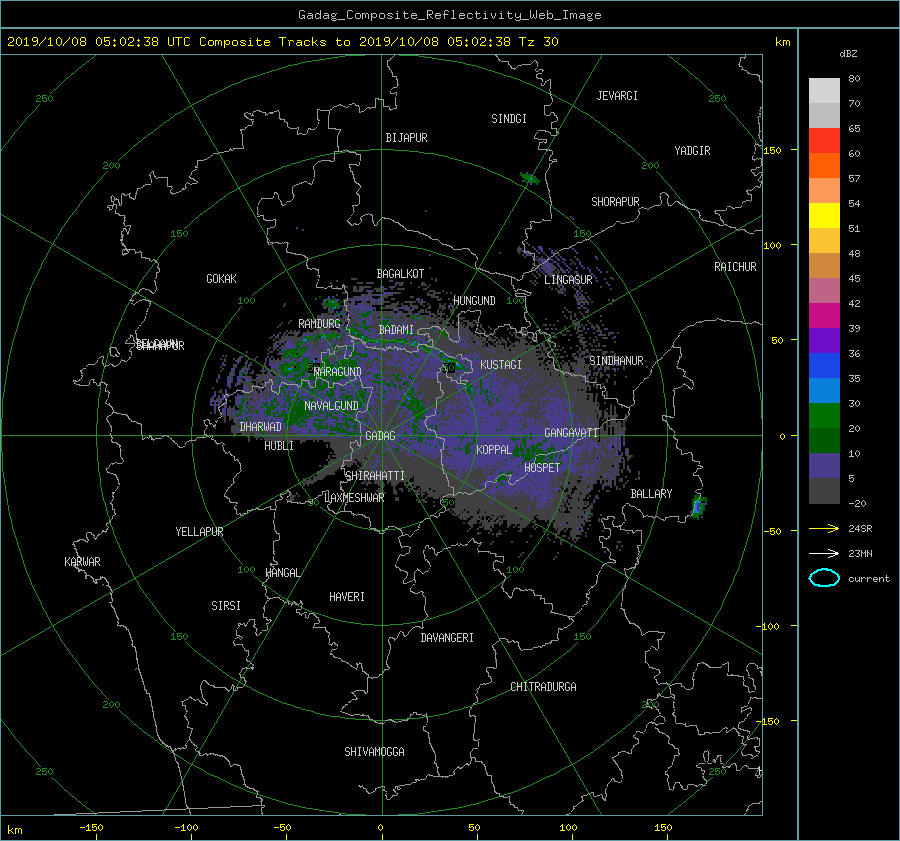Click the HUNGUND city label
The width and height of the screenshot is (900, 841).
pyautogui.click(x=474, y=301)
